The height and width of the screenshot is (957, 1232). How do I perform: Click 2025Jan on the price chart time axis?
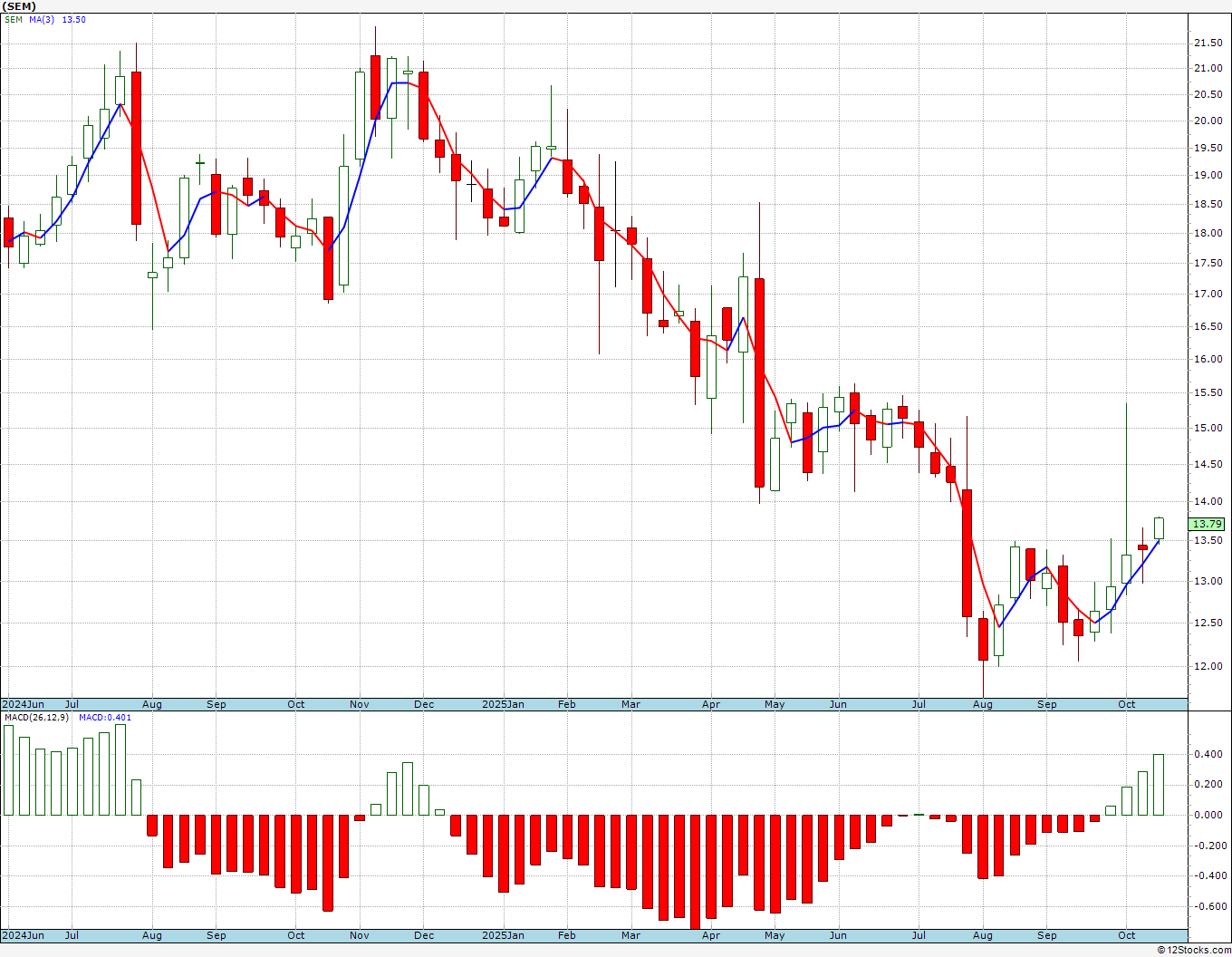pos(503,704)
